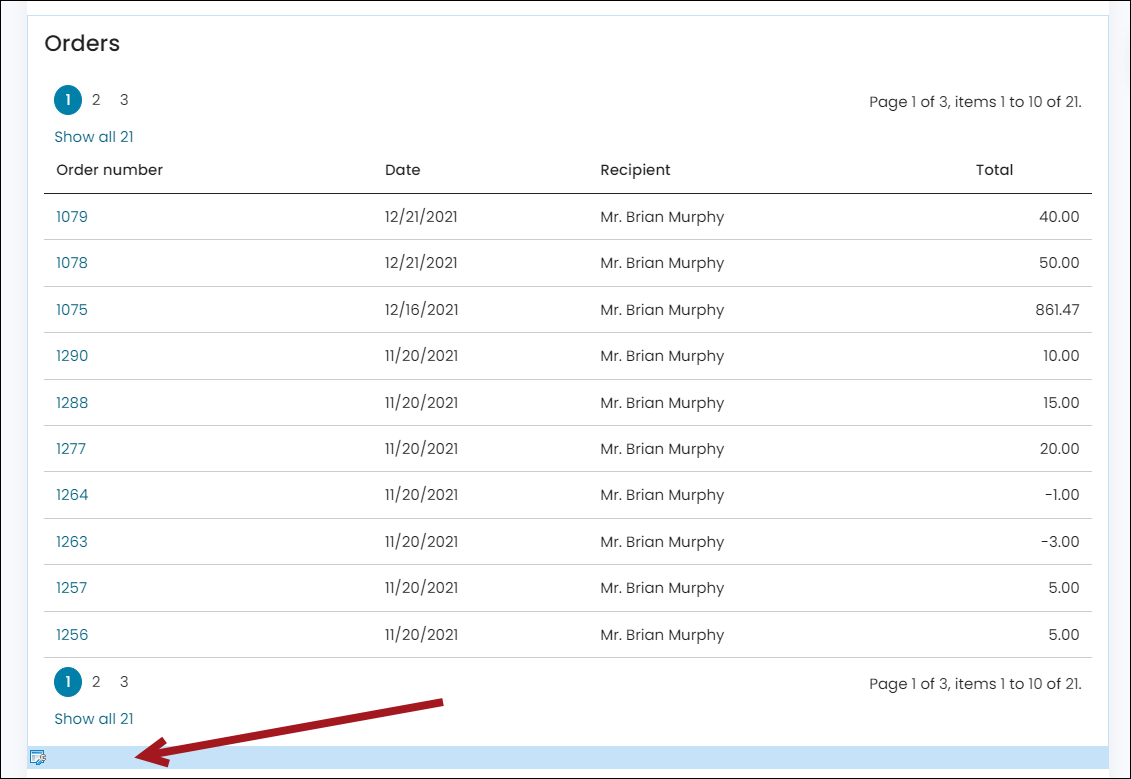Click the 15.00 total for order 1288

coord(1061,402)
